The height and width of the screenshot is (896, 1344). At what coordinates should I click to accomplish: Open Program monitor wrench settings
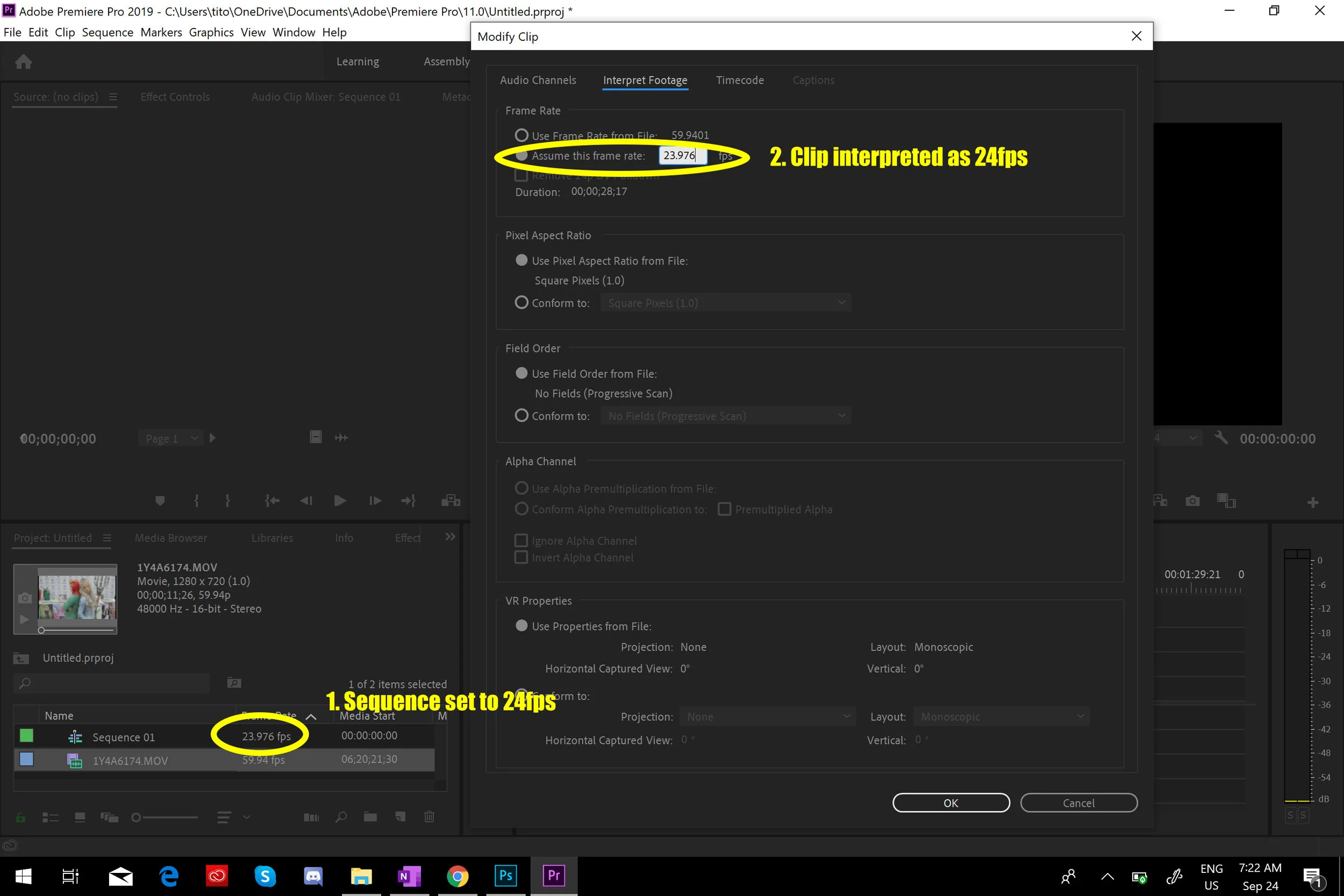(1221, 438)
